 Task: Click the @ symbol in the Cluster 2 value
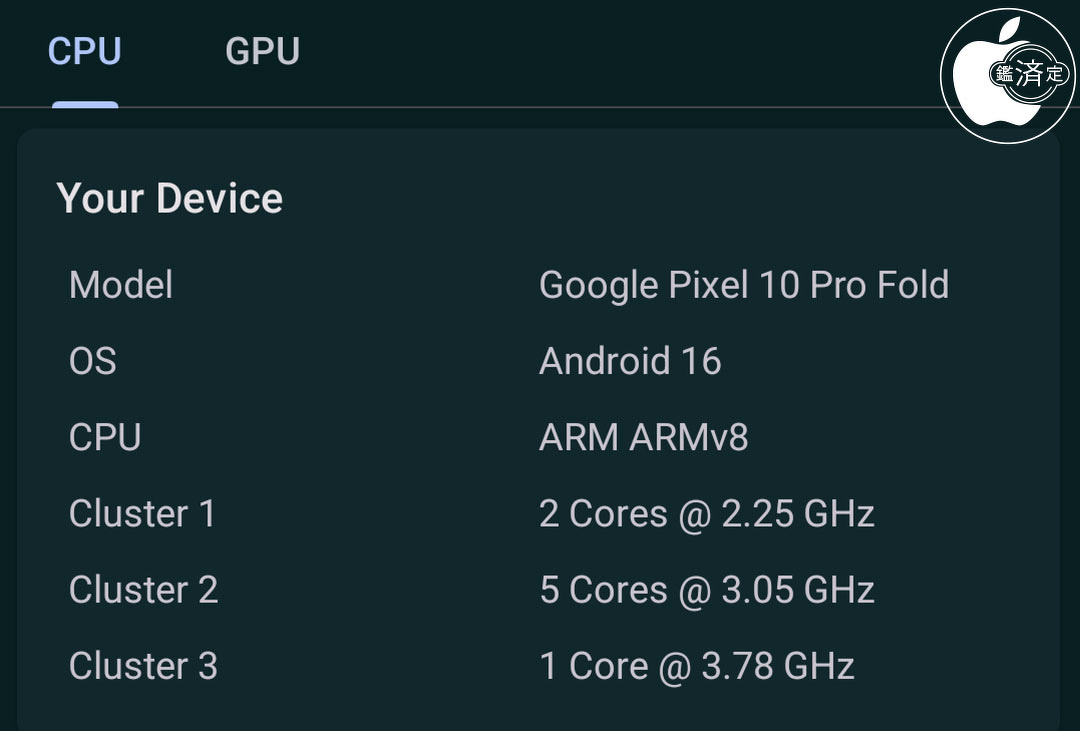click(x=695, y=590)
